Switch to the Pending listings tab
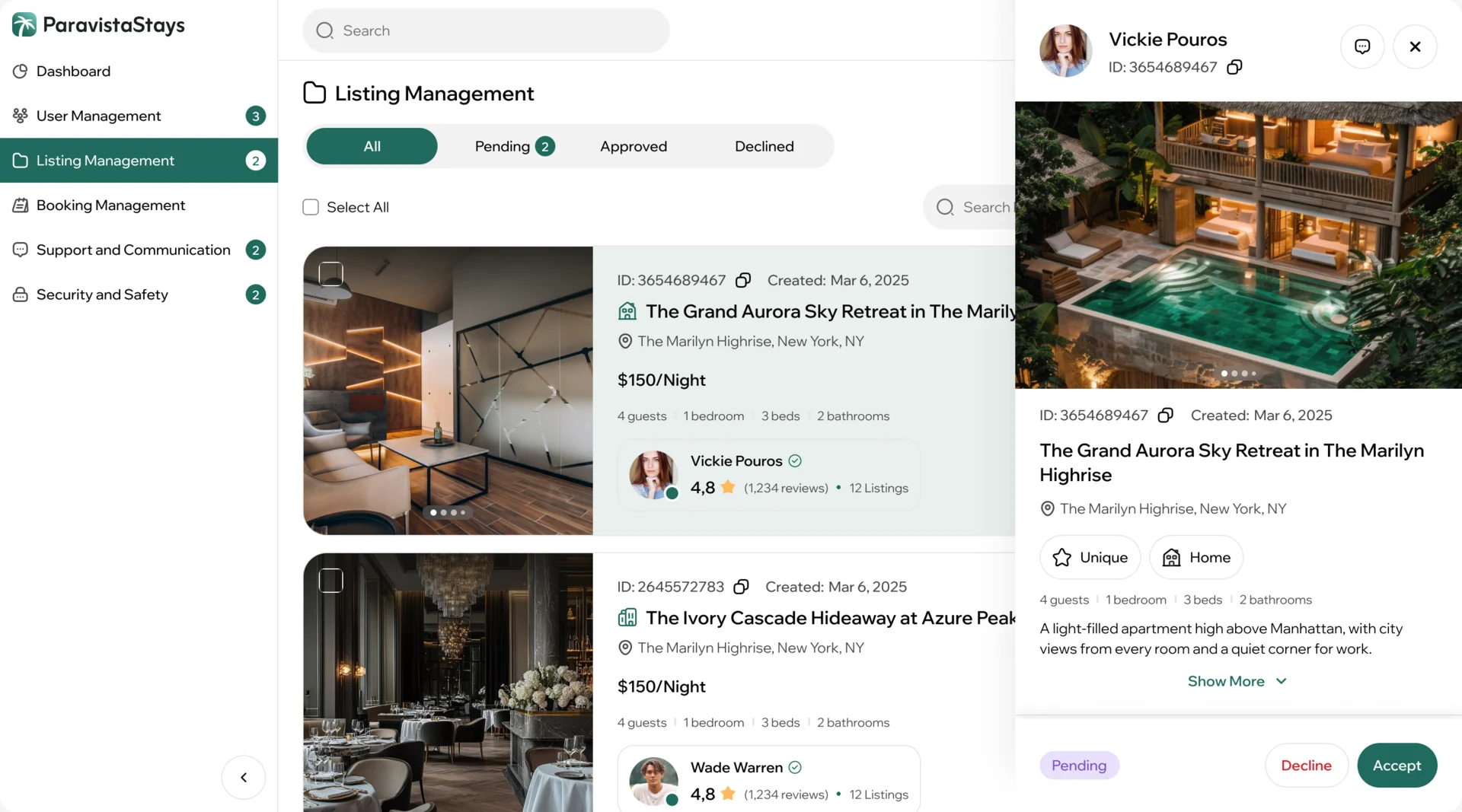The height and width of the screenshot is (812, 1462). pos(514,146)
